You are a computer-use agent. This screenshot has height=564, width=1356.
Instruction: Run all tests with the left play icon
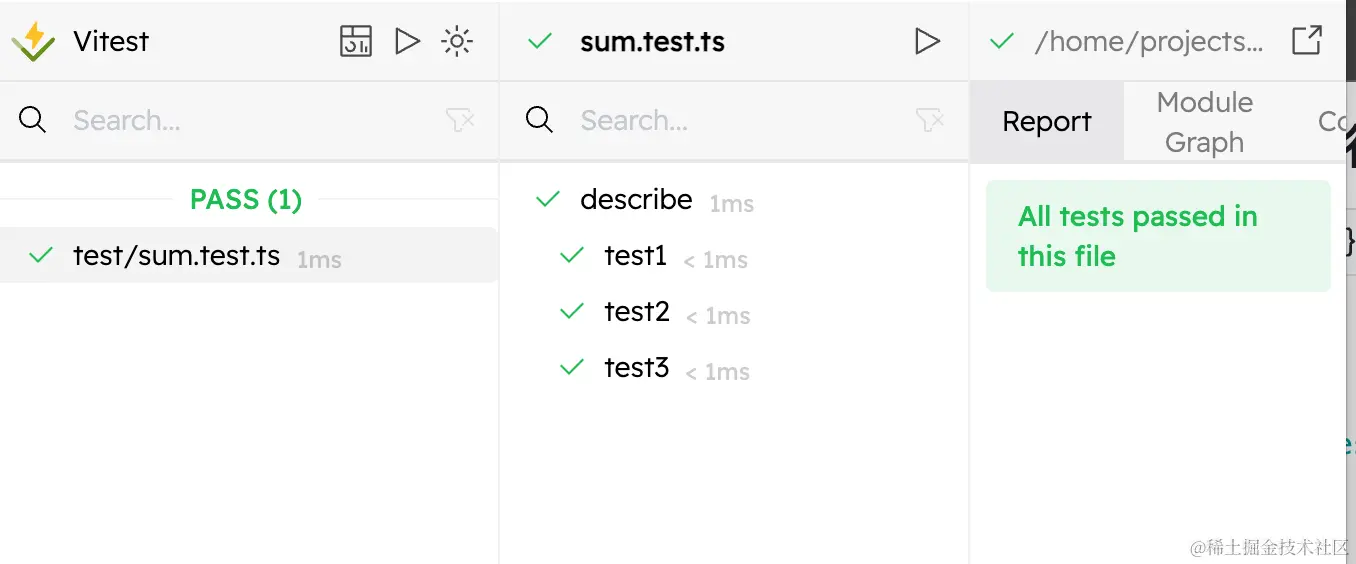[x=407, y=41]
